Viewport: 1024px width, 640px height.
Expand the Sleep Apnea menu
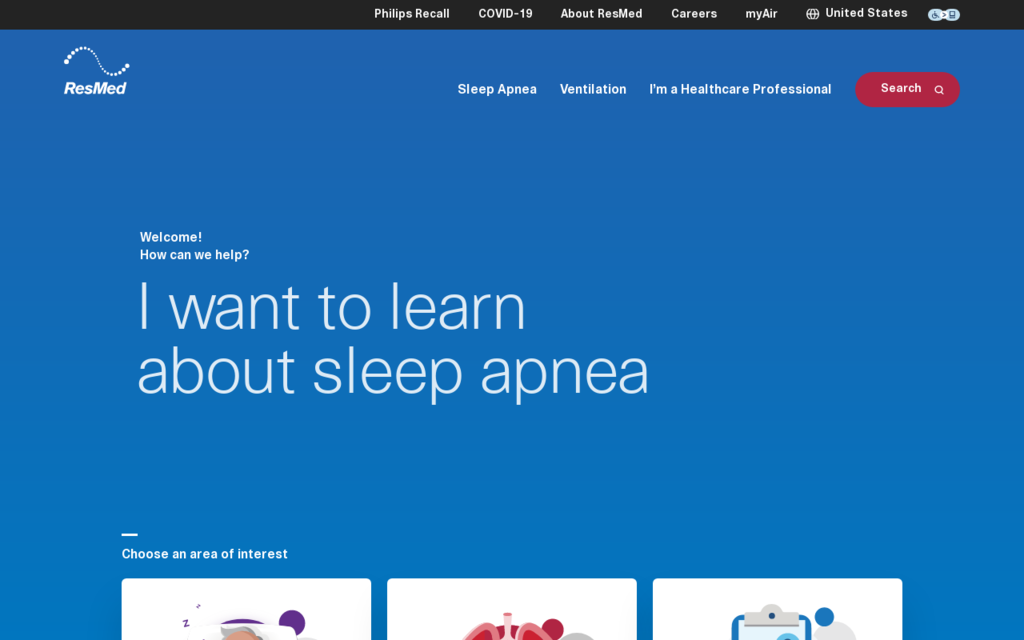click(x=497, y=90)
